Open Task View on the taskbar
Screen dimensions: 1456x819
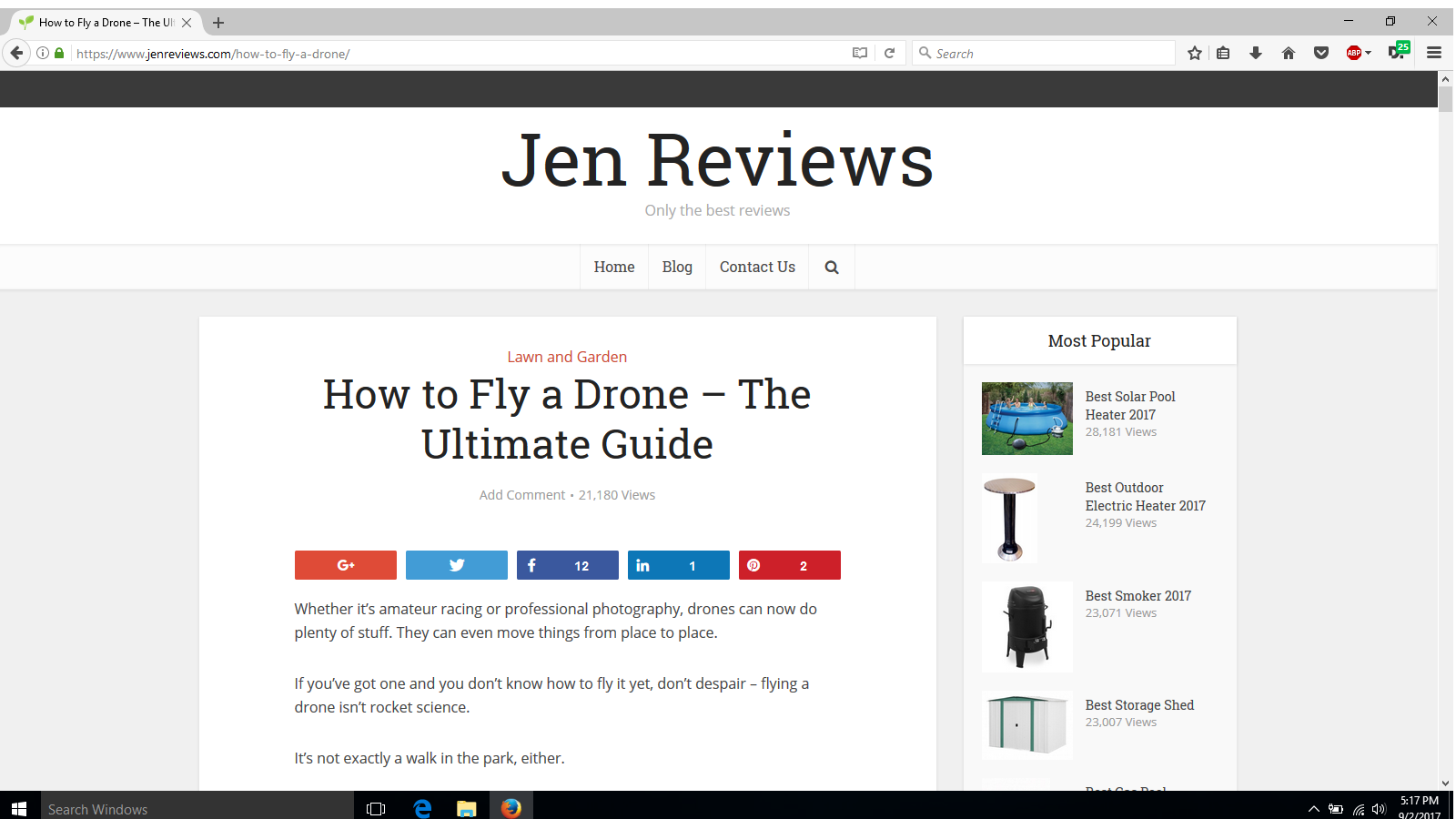coord(376,808)
